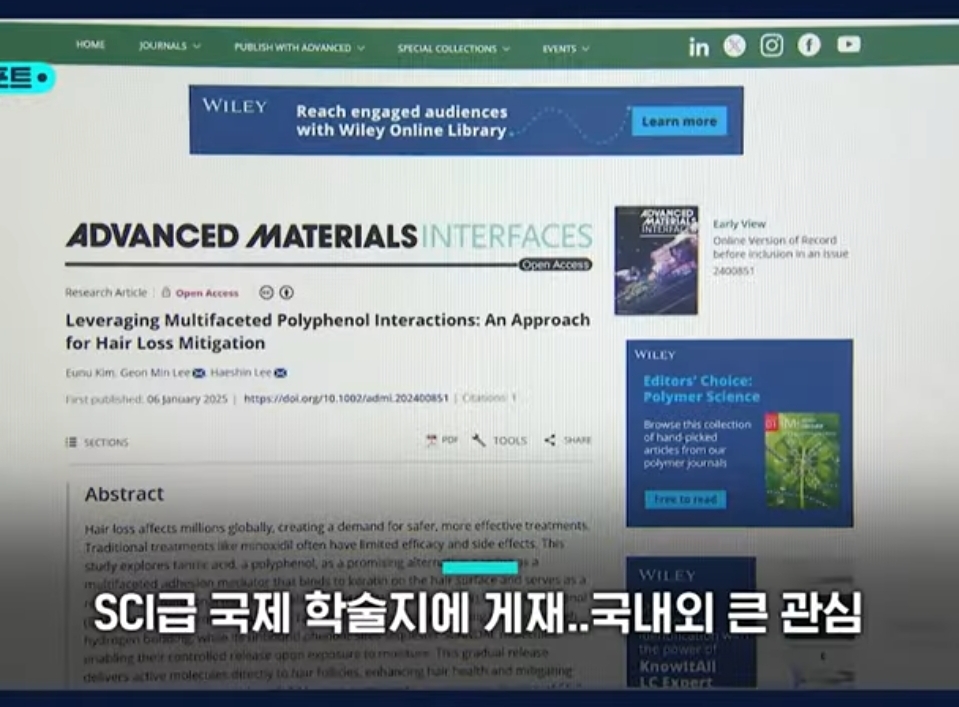Screen dimensions: 959x707
Task: Open the journal cover thumbnail
Action: [656, 261]
